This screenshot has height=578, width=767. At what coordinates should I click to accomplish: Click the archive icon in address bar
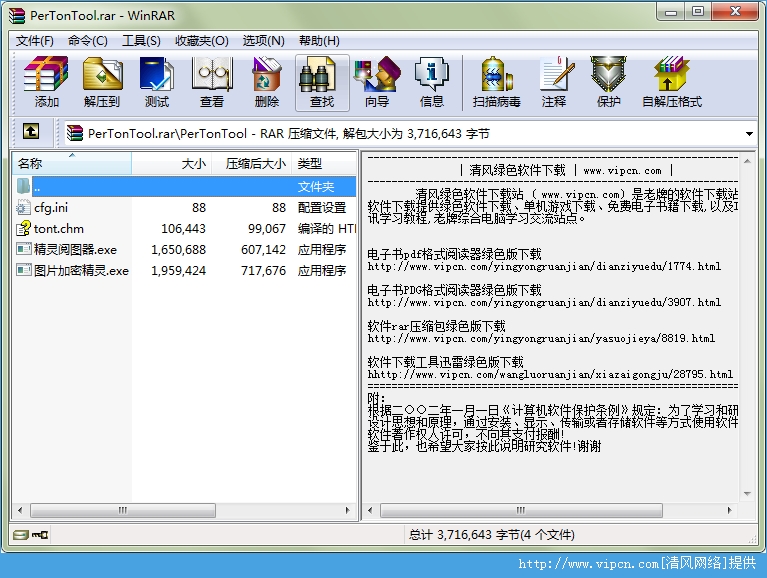pyautogui.click(x=75, y=133)
